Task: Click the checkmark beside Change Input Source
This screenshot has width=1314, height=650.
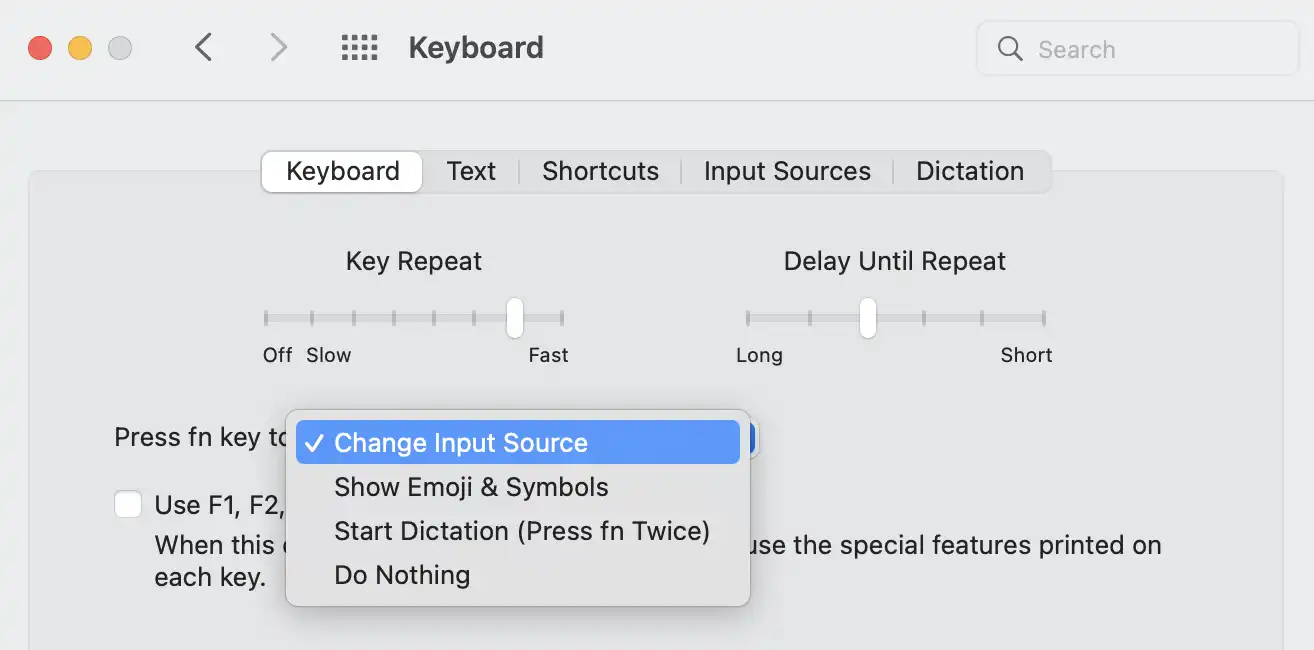Action: click(x=316, y=442)
